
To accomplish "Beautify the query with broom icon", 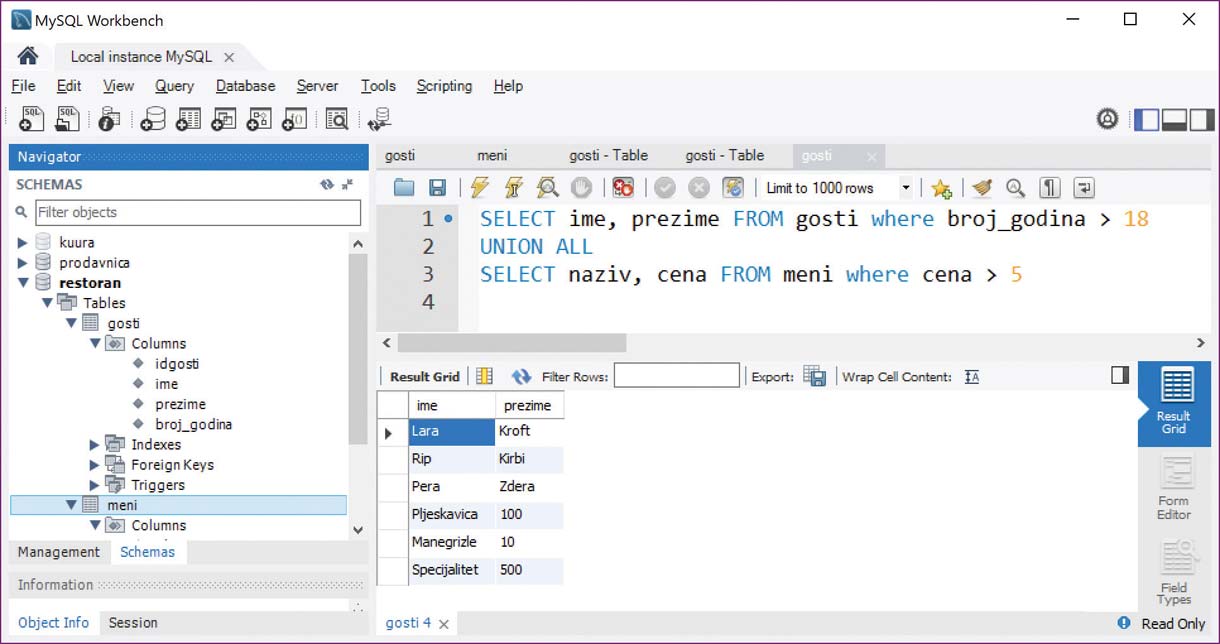I will tap(981, 188).
